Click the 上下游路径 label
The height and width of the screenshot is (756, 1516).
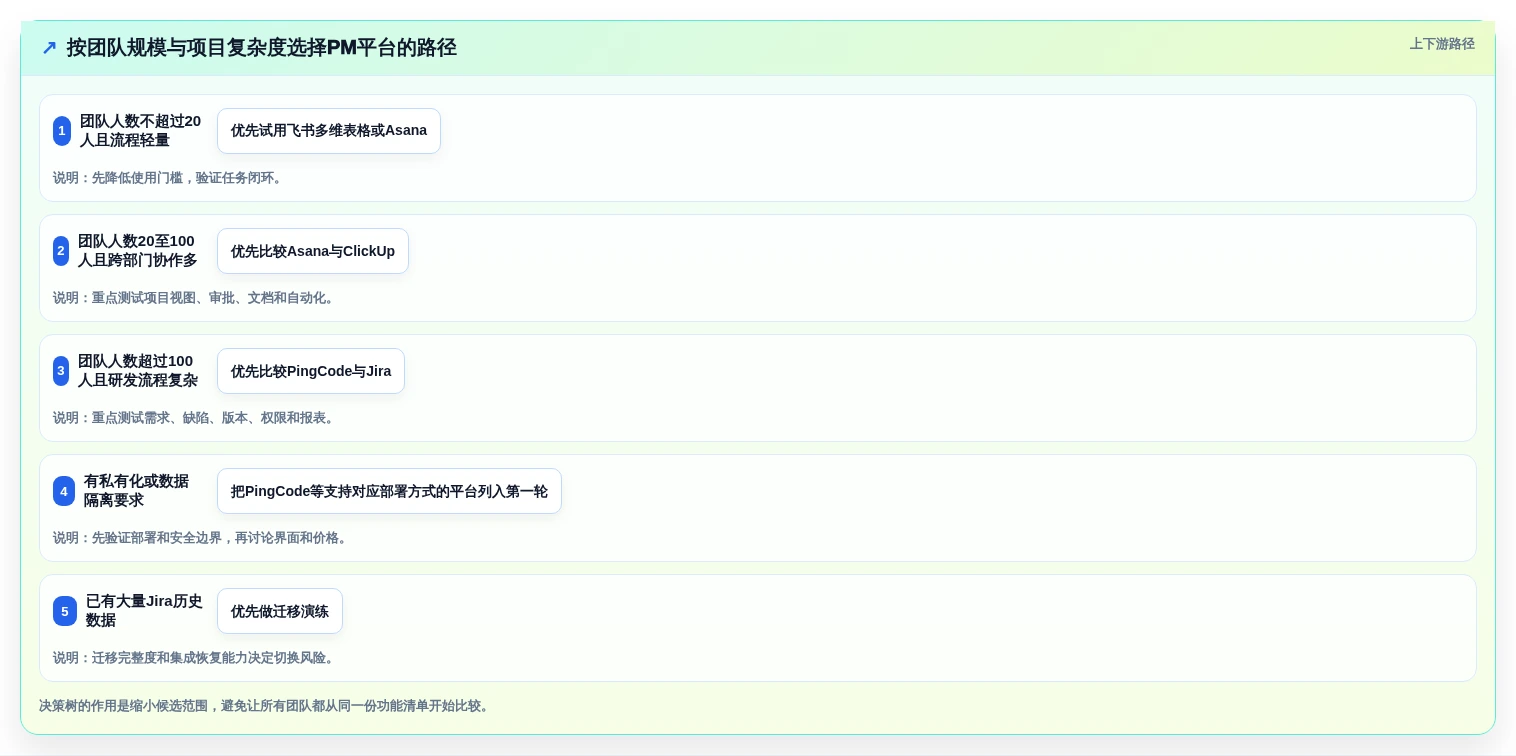1442,44
